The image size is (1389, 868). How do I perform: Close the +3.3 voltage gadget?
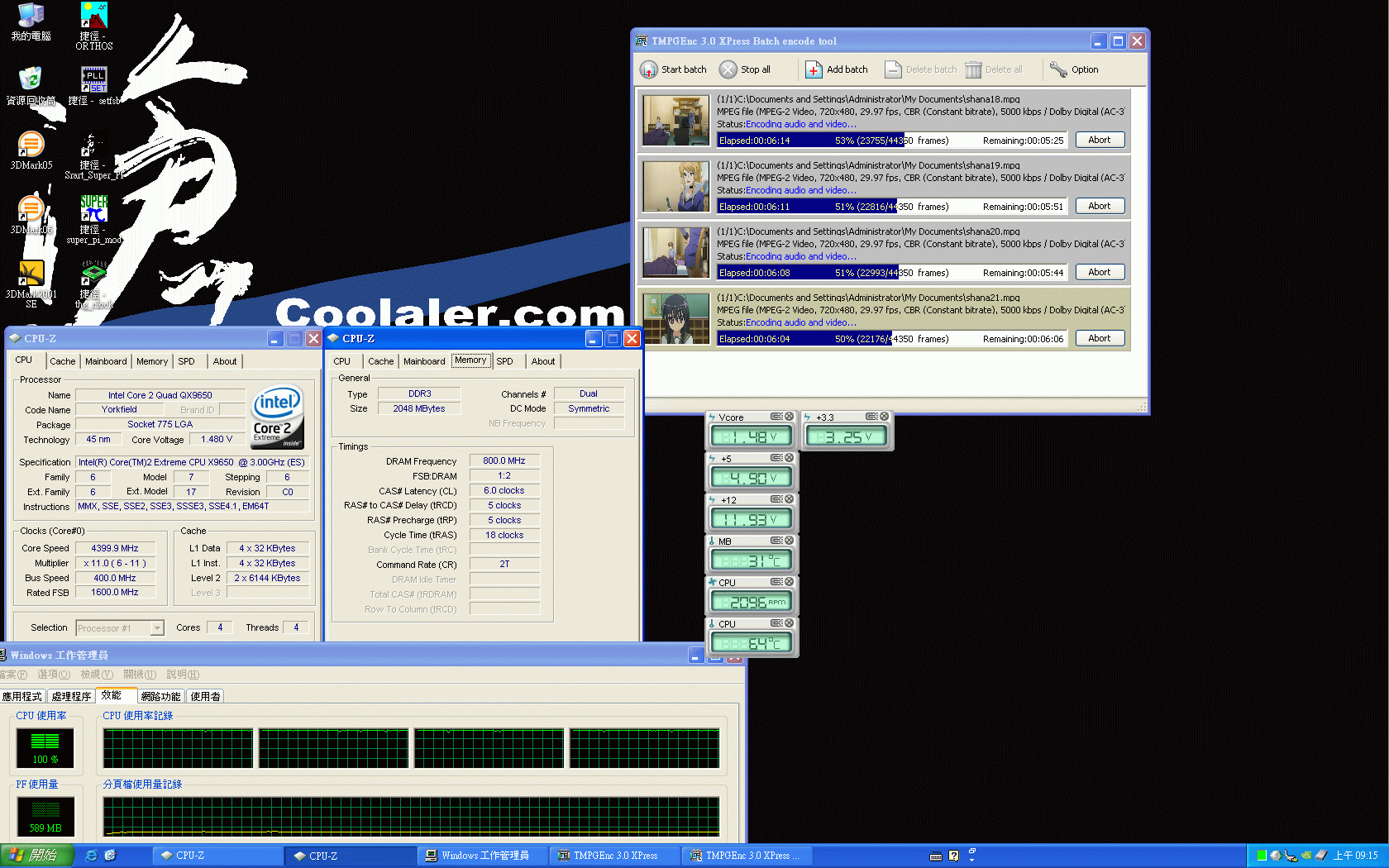coord(885,417)
